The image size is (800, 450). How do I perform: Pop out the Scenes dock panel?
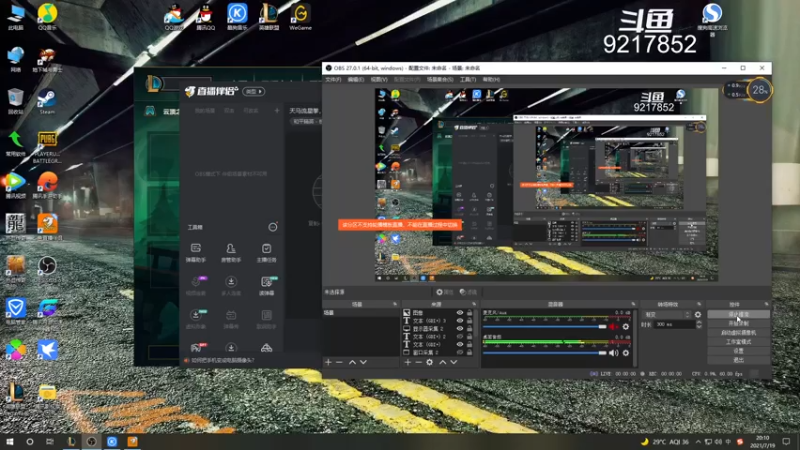click(395, 304)
